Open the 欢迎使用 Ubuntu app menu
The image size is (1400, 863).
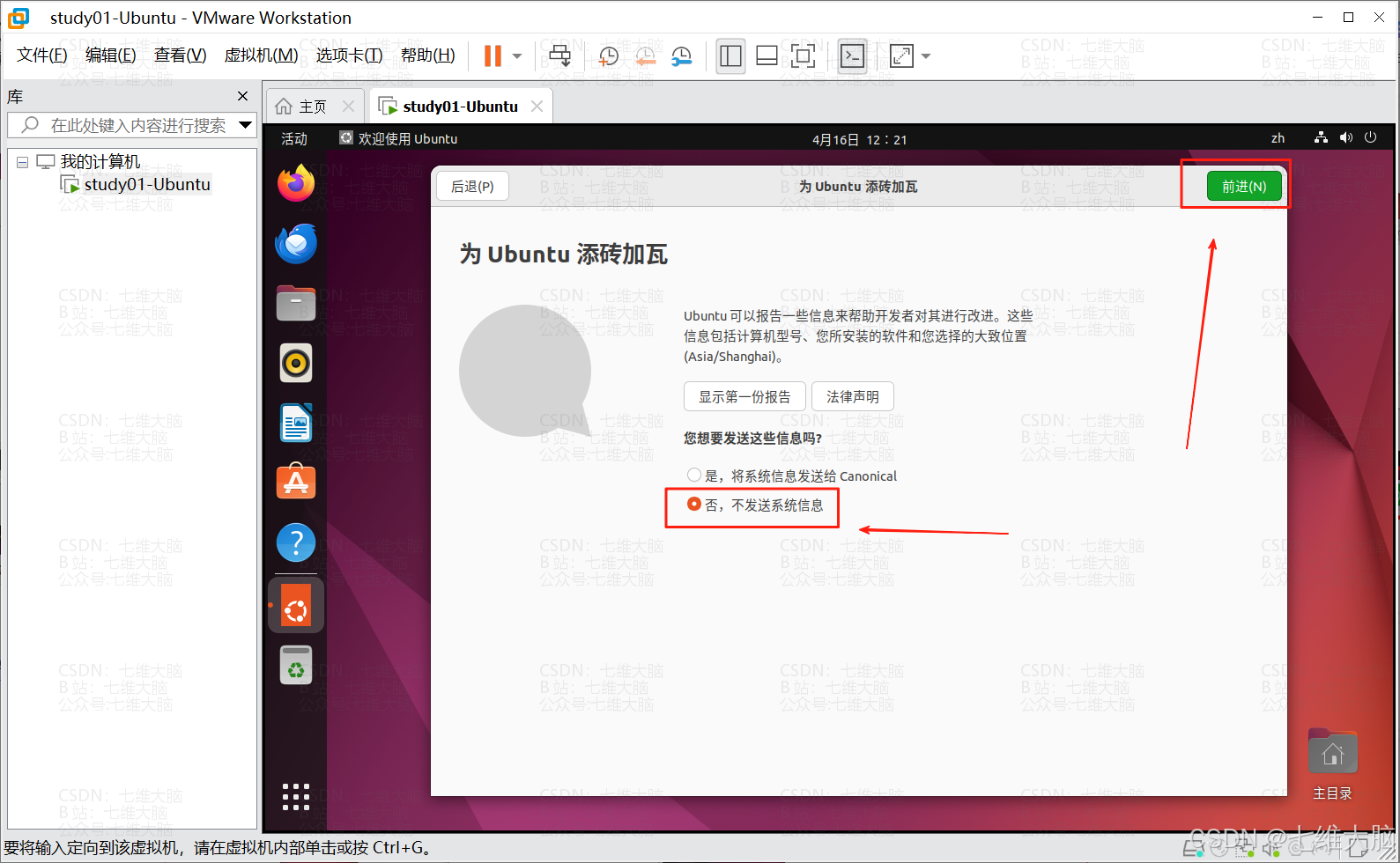[x=398, y=138]
